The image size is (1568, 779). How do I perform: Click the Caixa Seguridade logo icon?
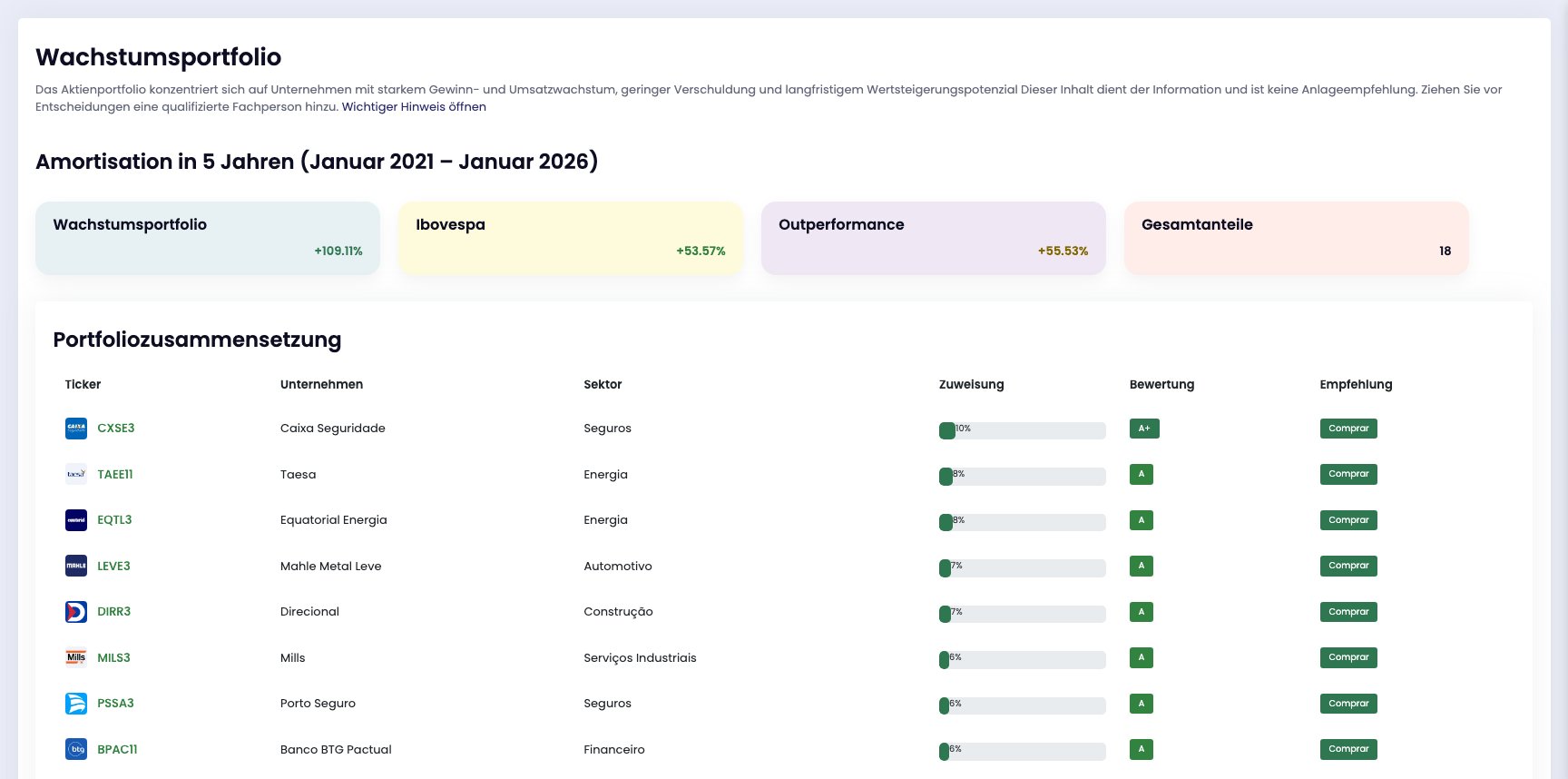point(76,429)
